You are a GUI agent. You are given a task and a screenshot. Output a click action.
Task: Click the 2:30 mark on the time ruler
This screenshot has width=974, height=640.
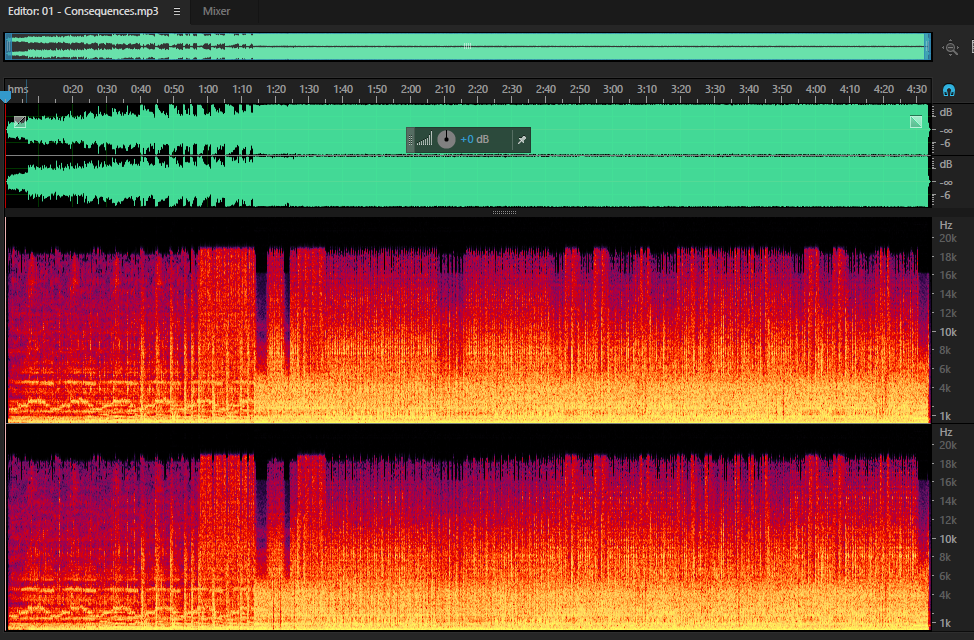(x=512, y=89)
